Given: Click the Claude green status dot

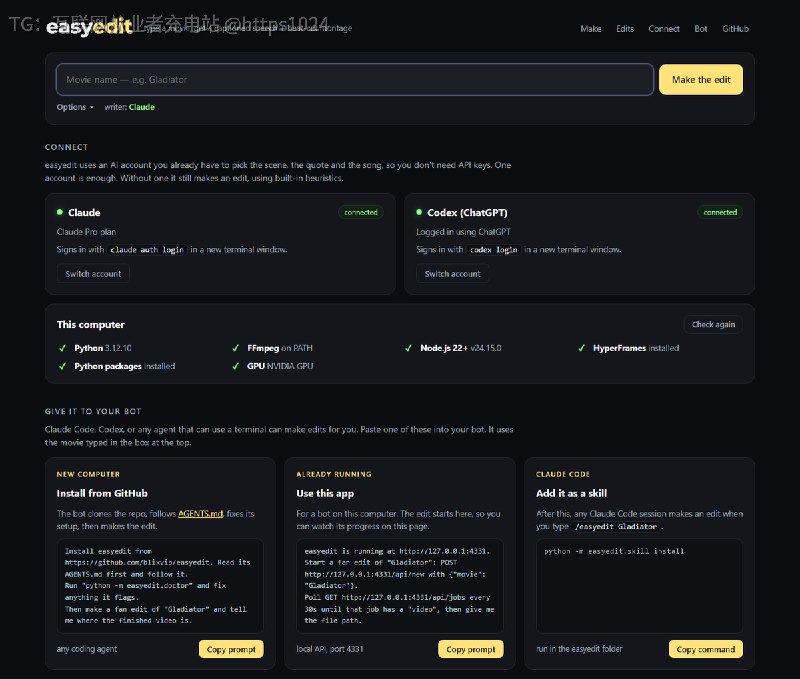Looking at the screenshot, I should pyautogui.click(x=60, y=212).
